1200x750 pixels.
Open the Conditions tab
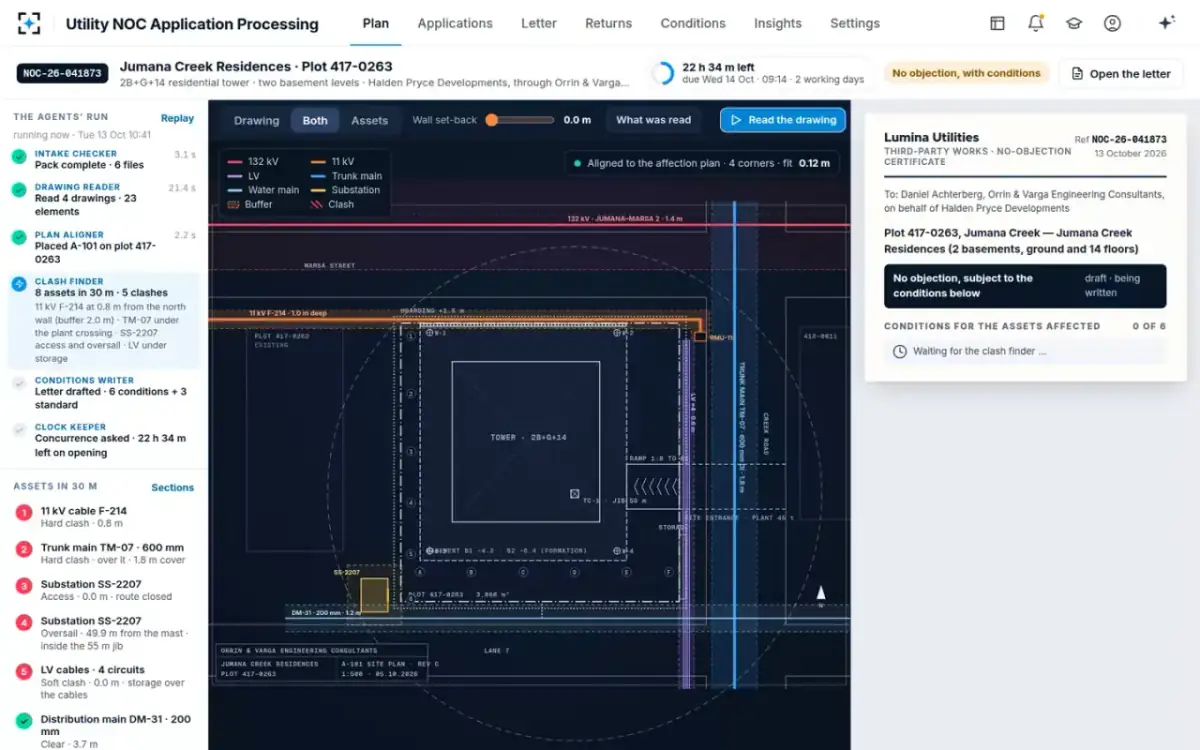coord(693,23)
